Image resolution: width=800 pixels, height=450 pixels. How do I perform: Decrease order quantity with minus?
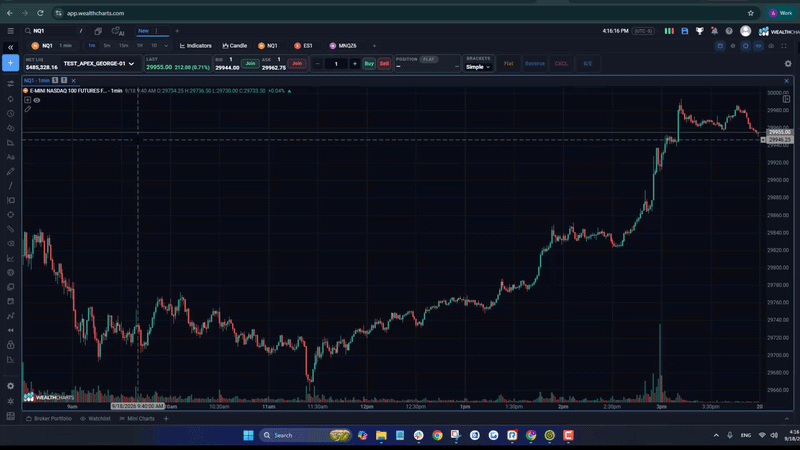click(x=317, y=64)
